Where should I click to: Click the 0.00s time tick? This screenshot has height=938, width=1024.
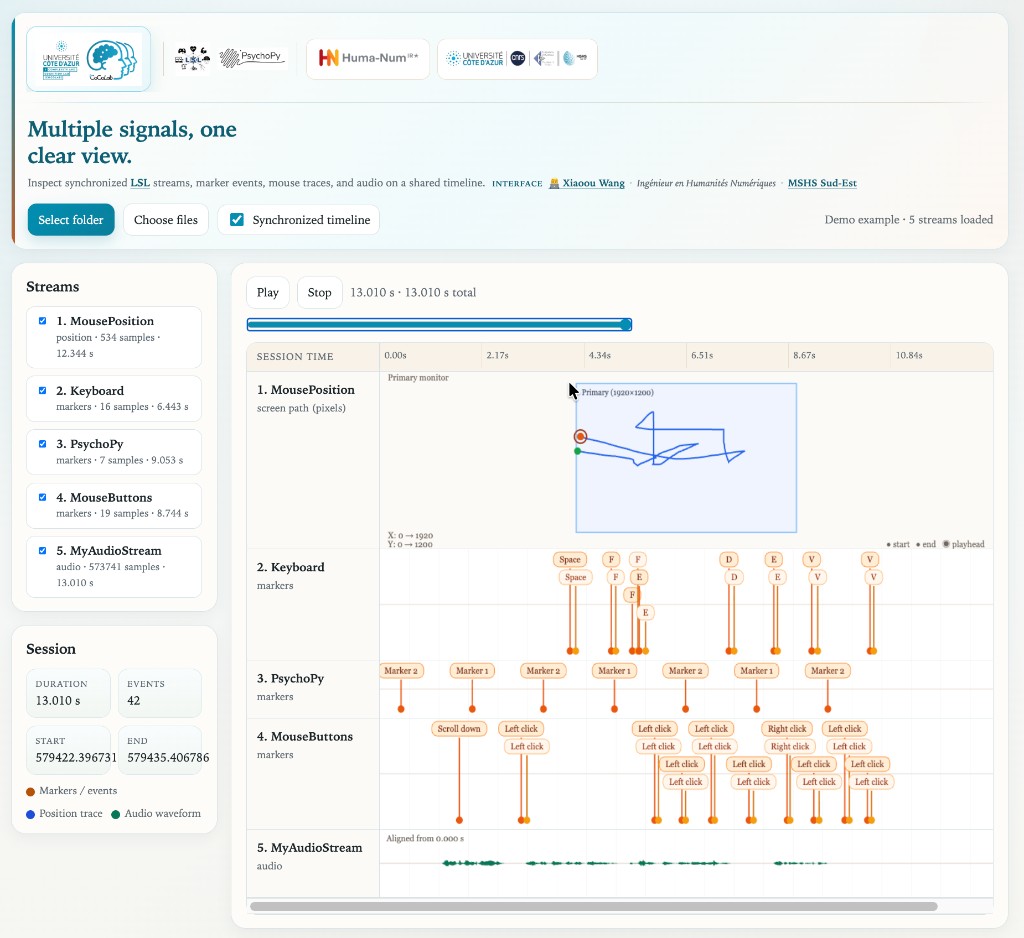[x=395, y=355]
